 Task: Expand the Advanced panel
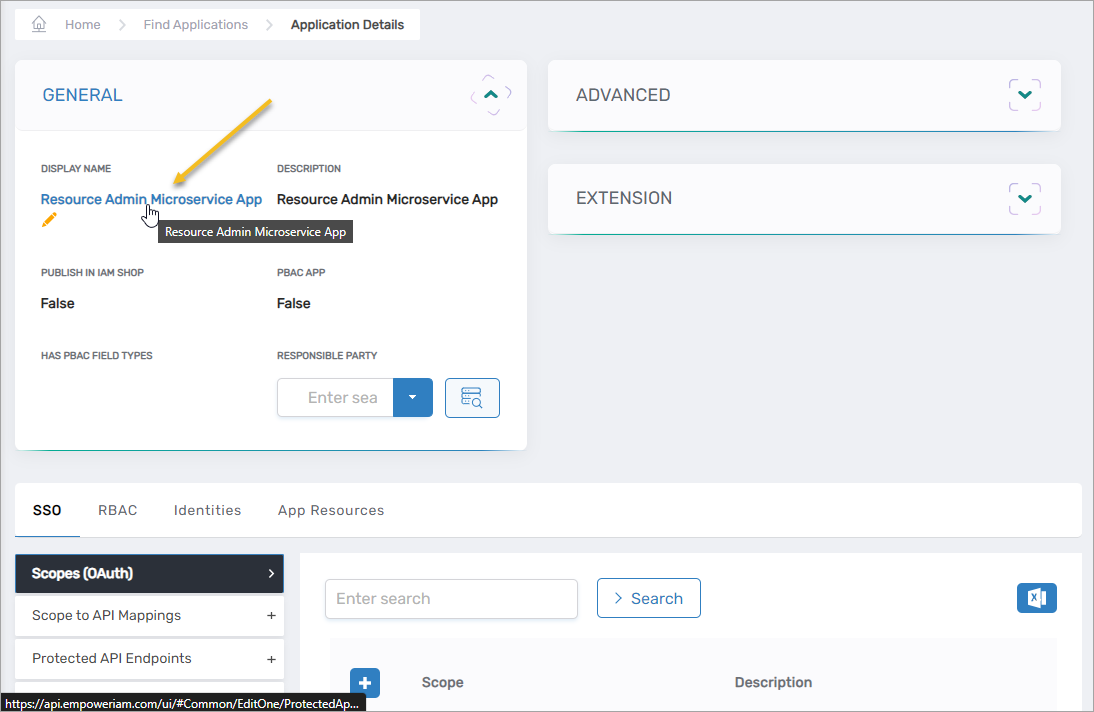click(x=1024, y=95)
